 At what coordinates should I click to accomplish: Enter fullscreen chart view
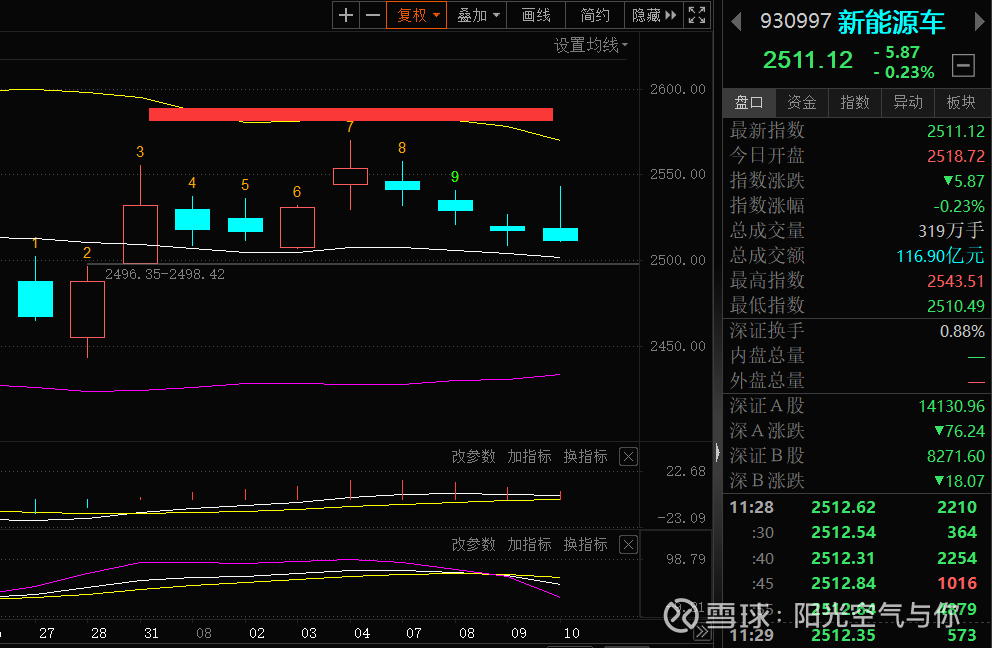pos(697,15)
